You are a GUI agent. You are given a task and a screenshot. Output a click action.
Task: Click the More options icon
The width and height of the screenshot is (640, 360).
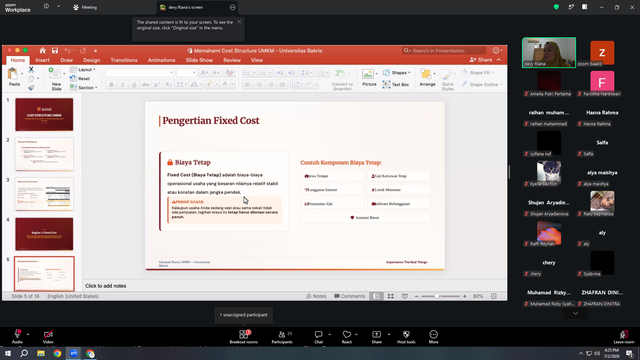[433, 334]
